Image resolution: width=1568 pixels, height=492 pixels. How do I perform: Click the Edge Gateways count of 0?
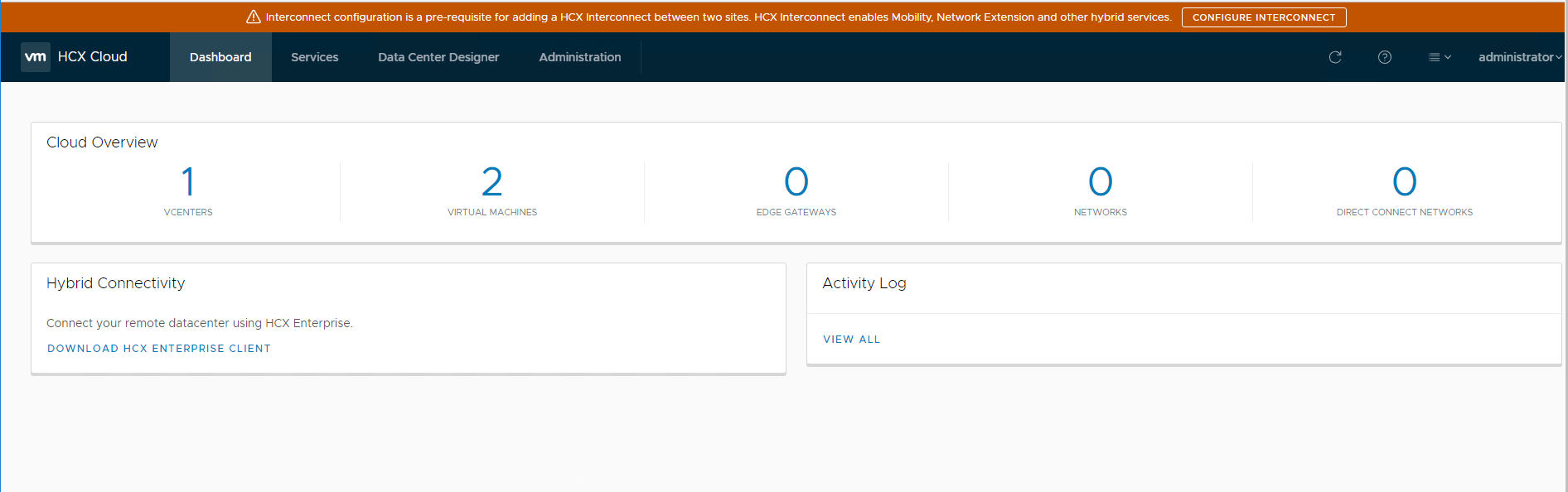(796, 181)
